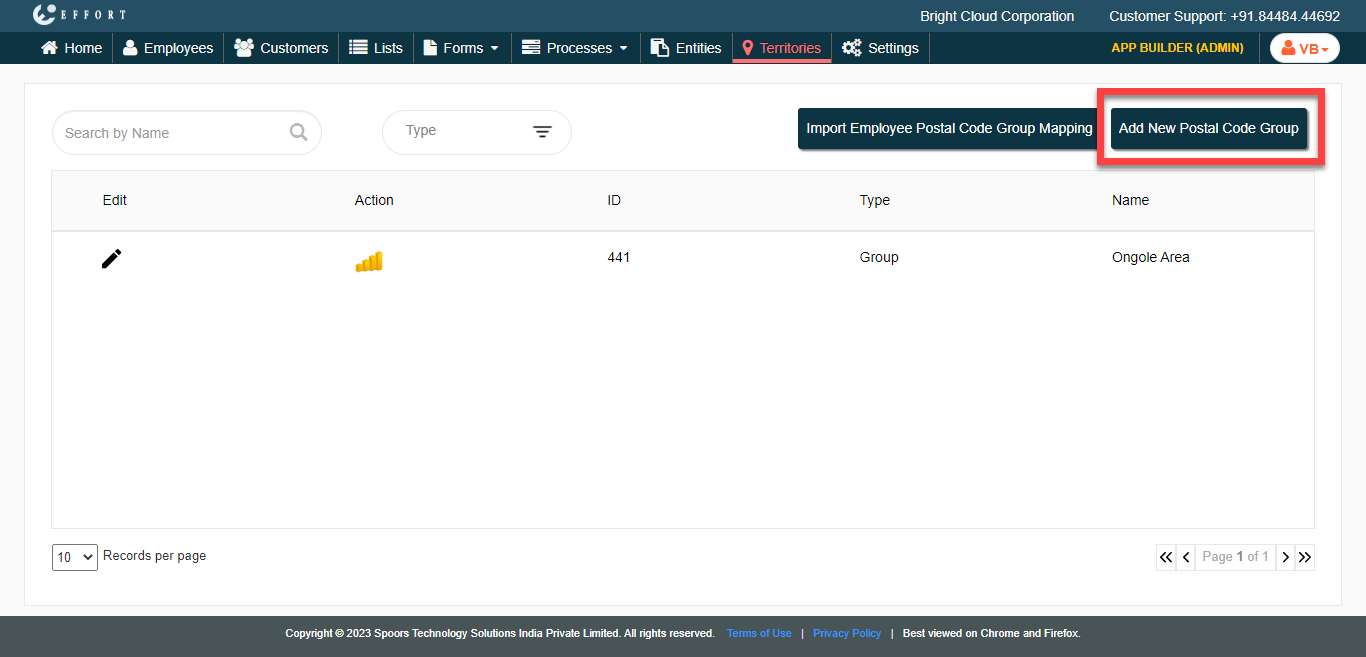Open the Records per page dropdown
Screen dimensions: 1366x657
tap(75, 557)
